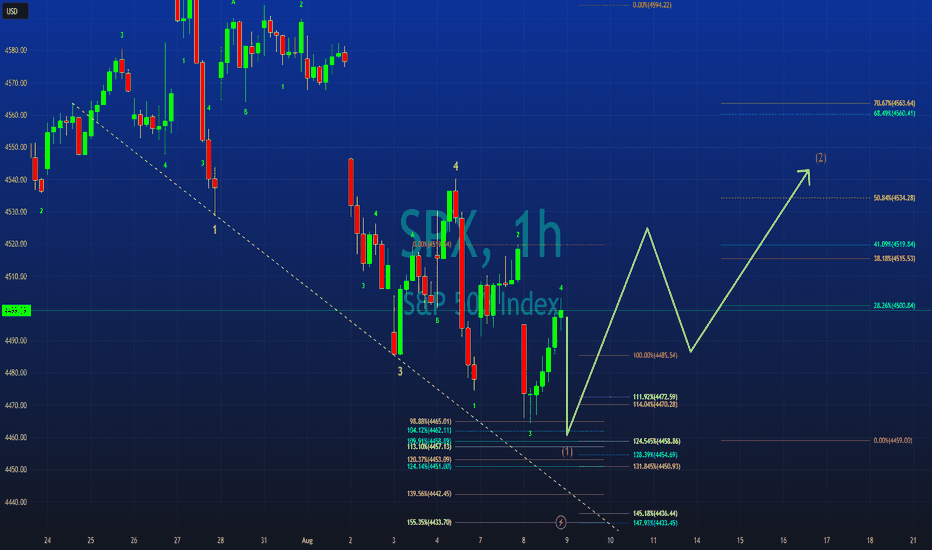
Task: Click the 4540.00 price axis label
Action: click(x=15, y=180)
